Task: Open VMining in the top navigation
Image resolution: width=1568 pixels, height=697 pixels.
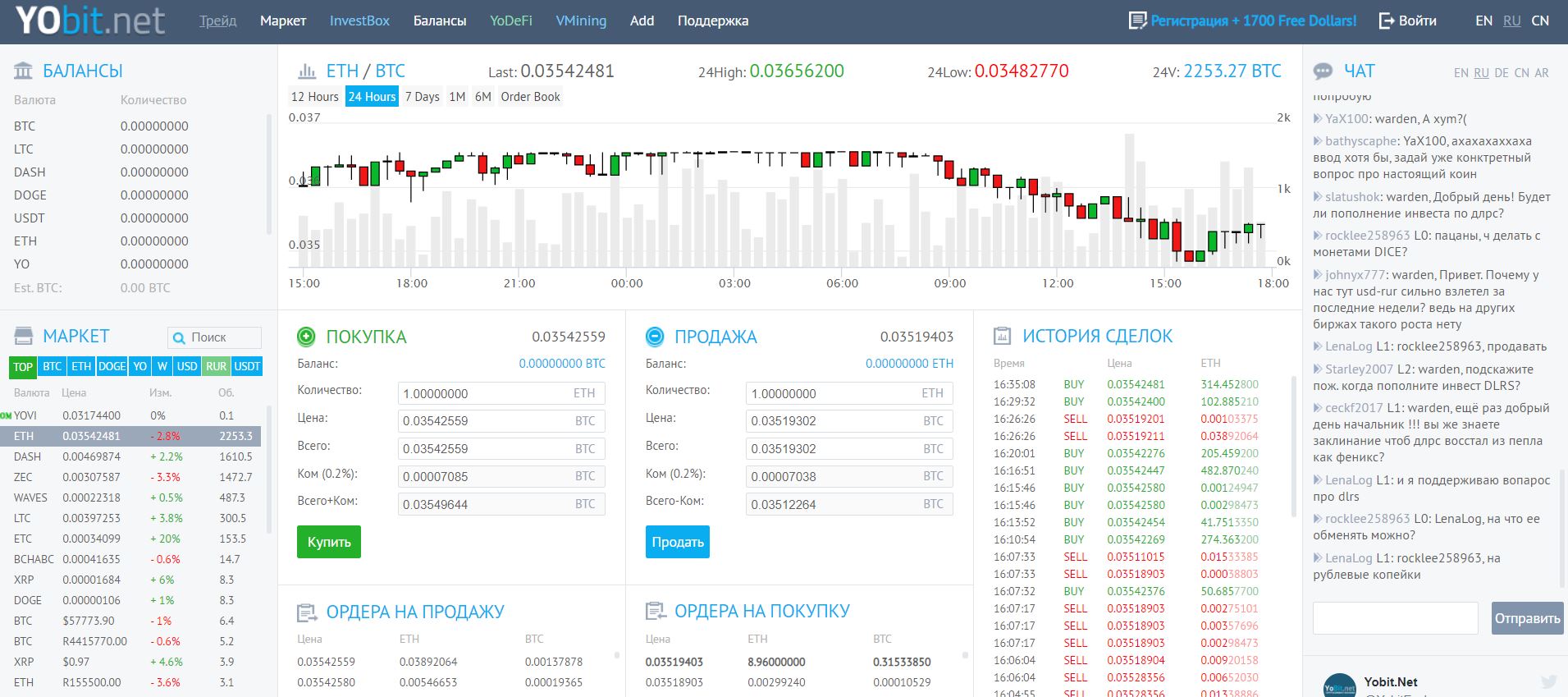Action: pos(581,21)
